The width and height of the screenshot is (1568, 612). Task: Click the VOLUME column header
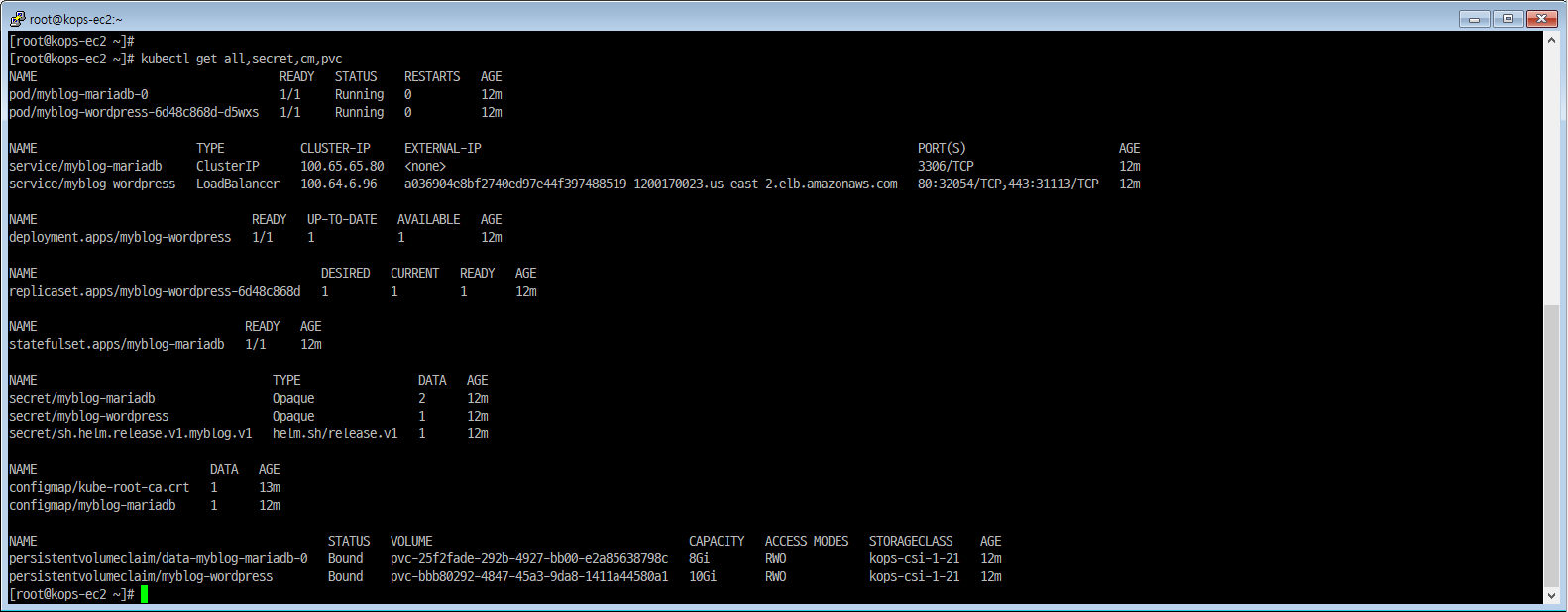(x=411, y=541)
